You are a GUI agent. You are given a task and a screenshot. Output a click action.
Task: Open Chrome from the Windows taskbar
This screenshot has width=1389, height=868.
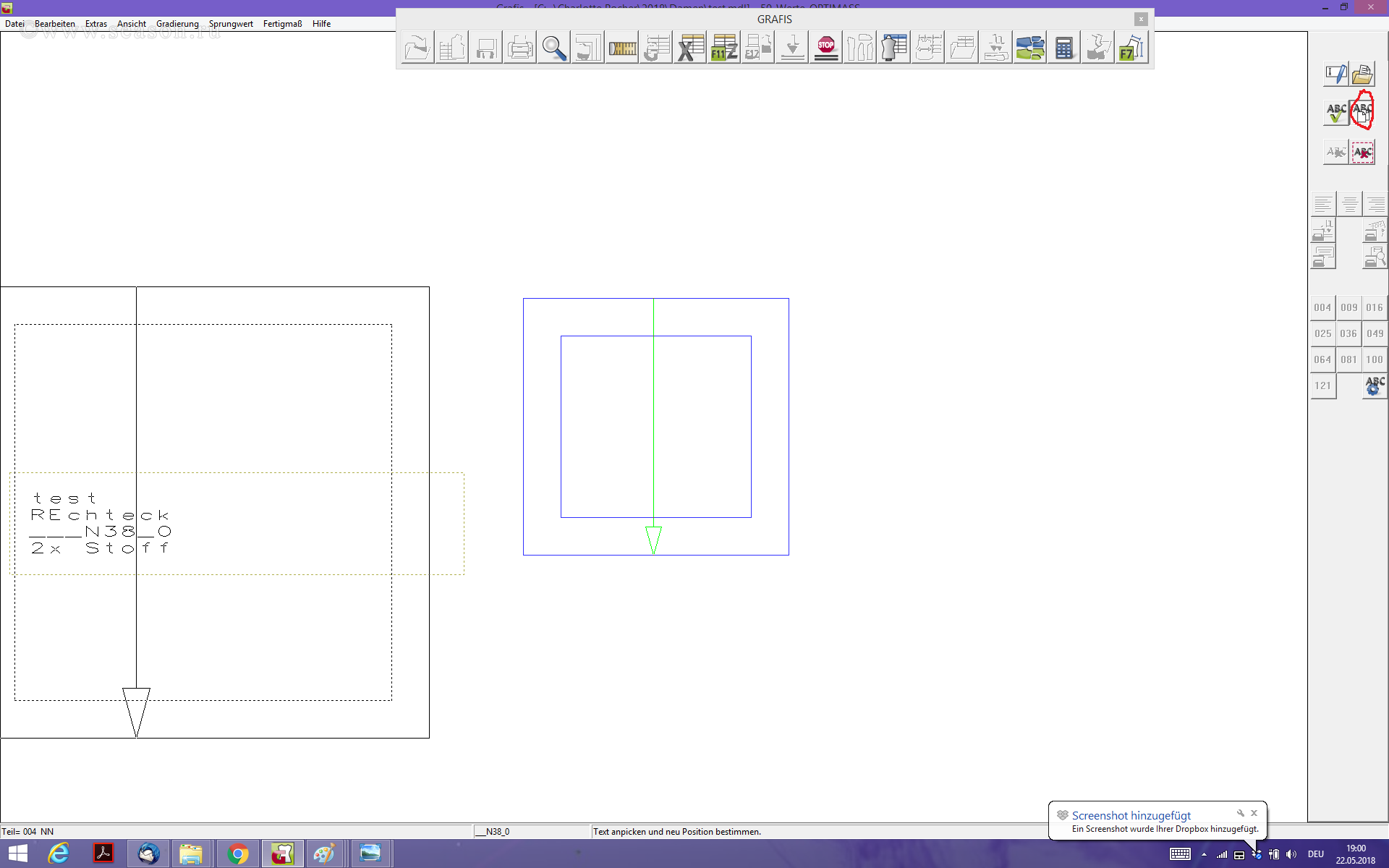(238, 854)
